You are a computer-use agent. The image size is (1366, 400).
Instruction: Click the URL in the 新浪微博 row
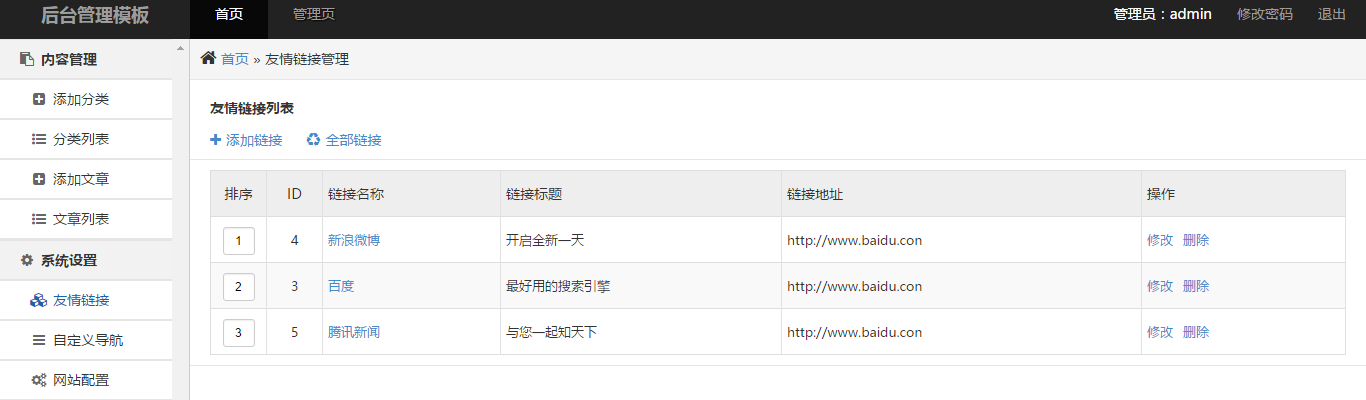tap(855, 240)
